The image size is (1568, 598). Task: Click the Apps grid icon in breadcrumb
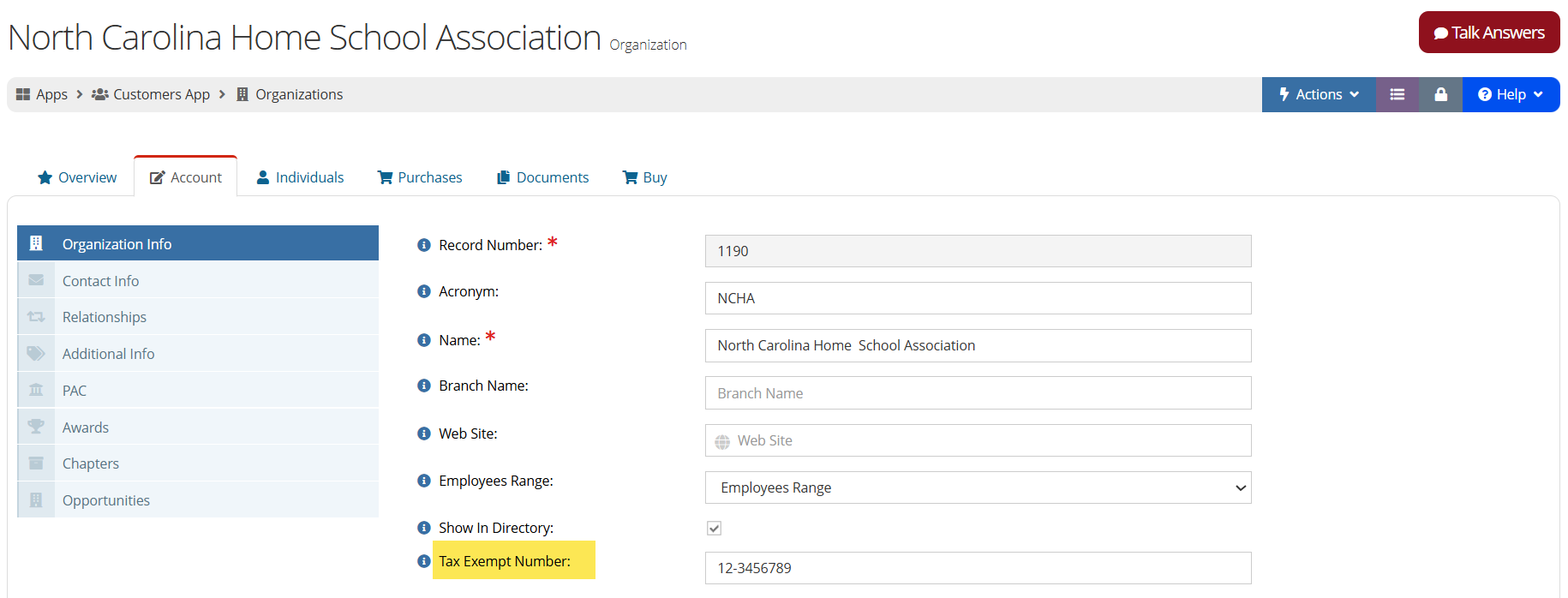(x=23, y=94)
